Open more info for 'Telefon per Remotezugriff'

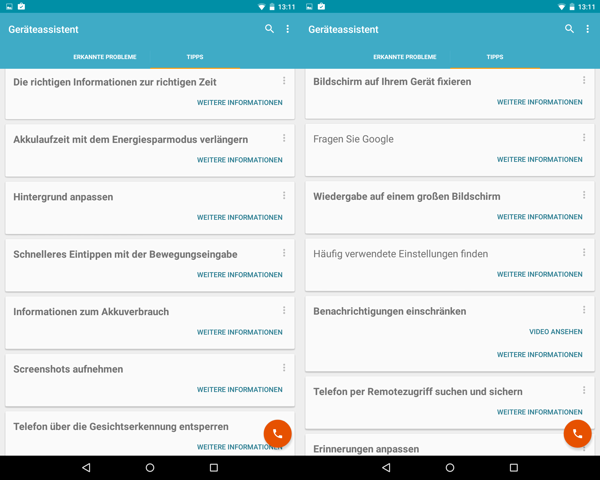[x=540, y=412]
